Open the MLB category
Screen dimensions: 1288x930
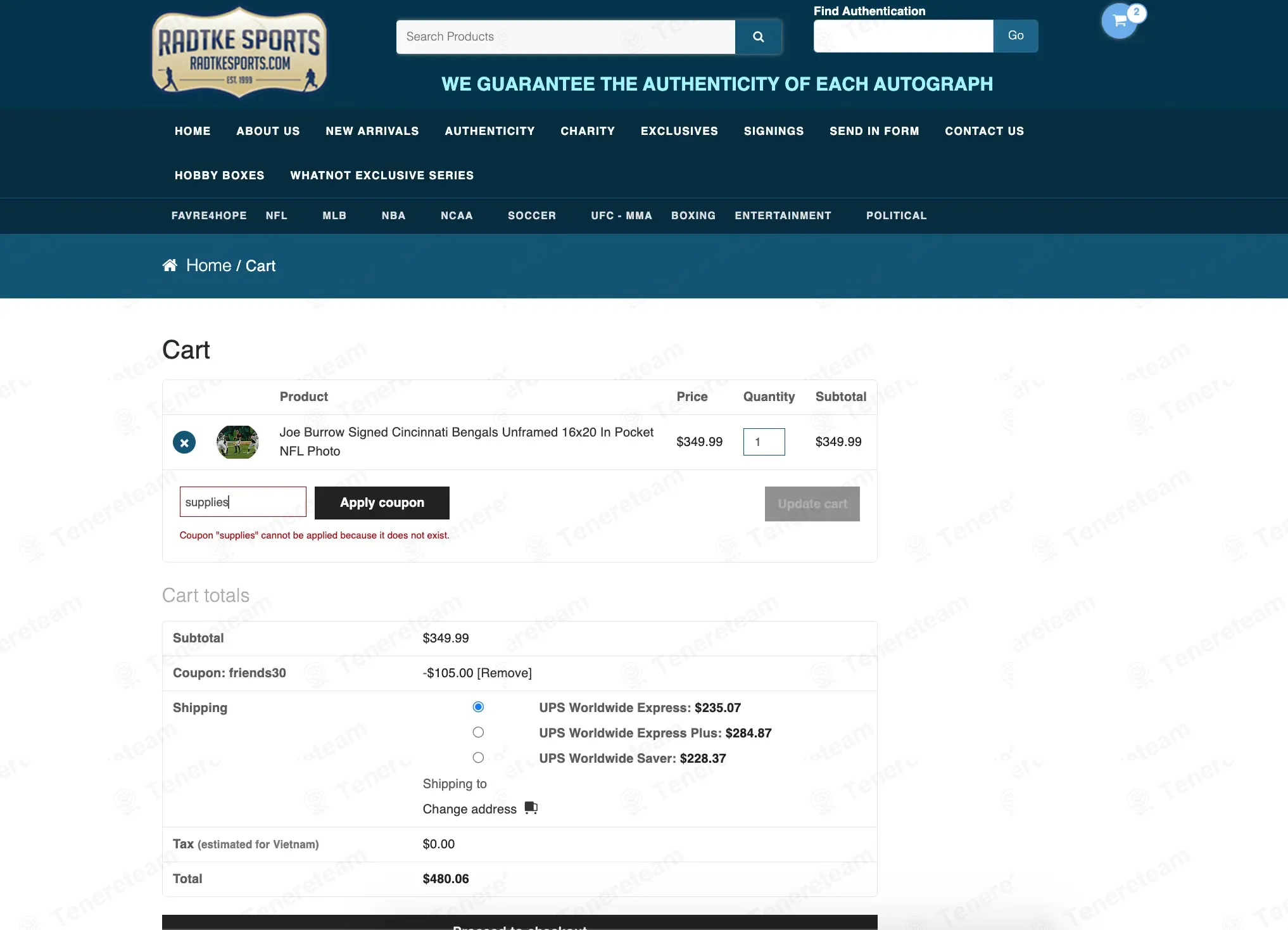334,215
